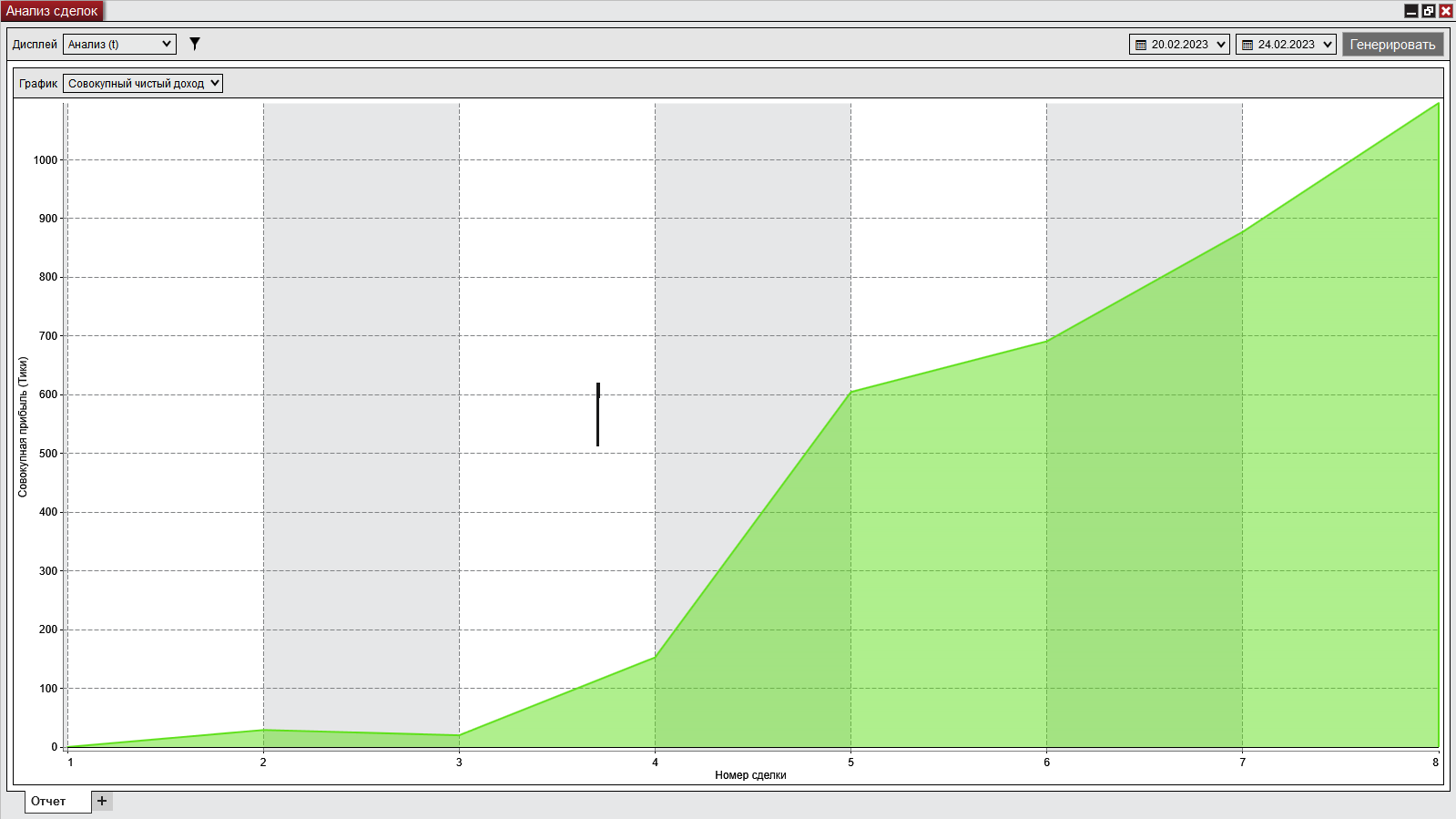Viewport: 1456px width, 819px height.
Task: Click chart data point at trade 5
Action: coord(850,392)
